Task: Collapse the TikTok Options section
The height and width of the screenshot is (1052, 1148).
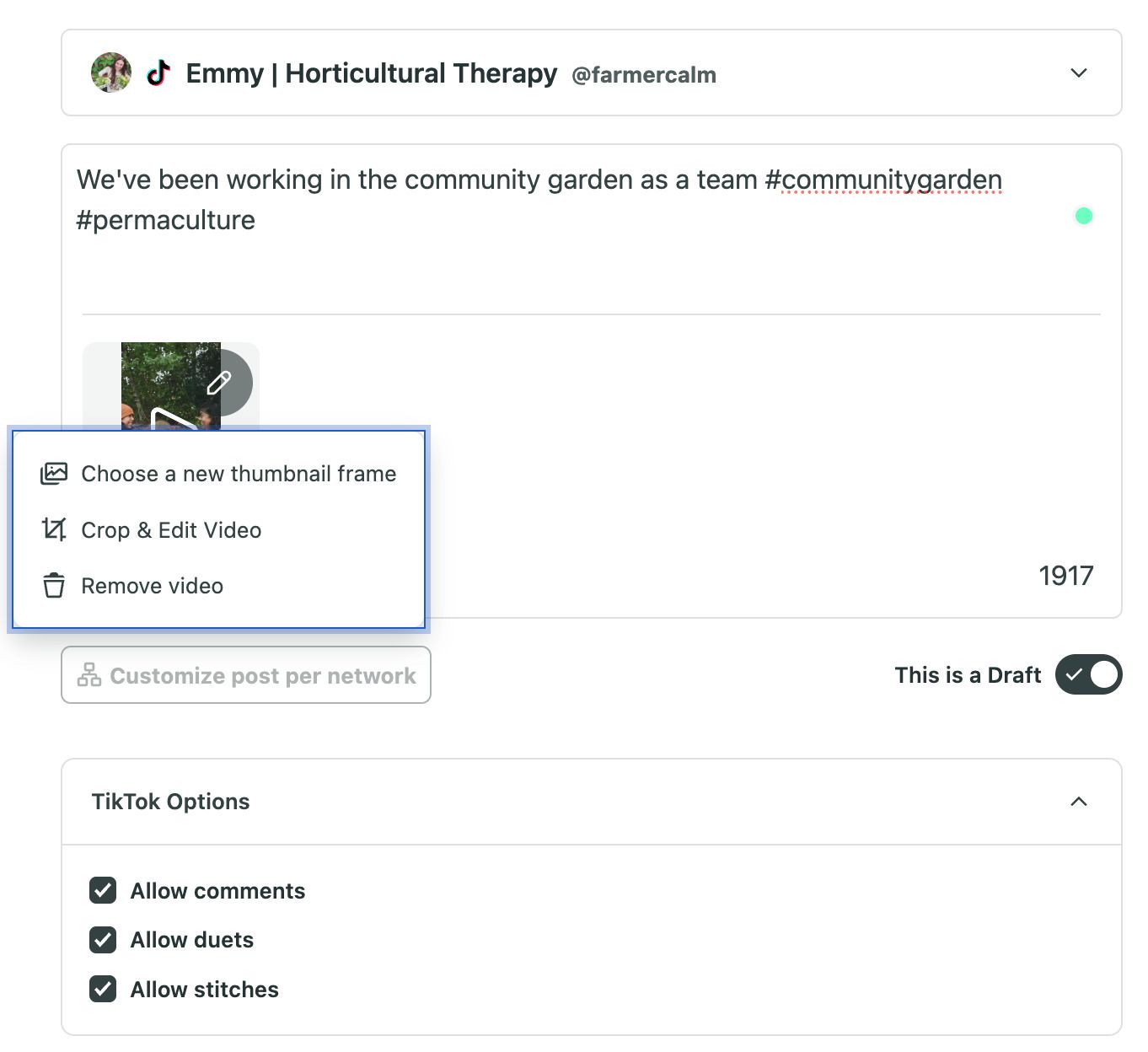Action: coord(1077,801)
